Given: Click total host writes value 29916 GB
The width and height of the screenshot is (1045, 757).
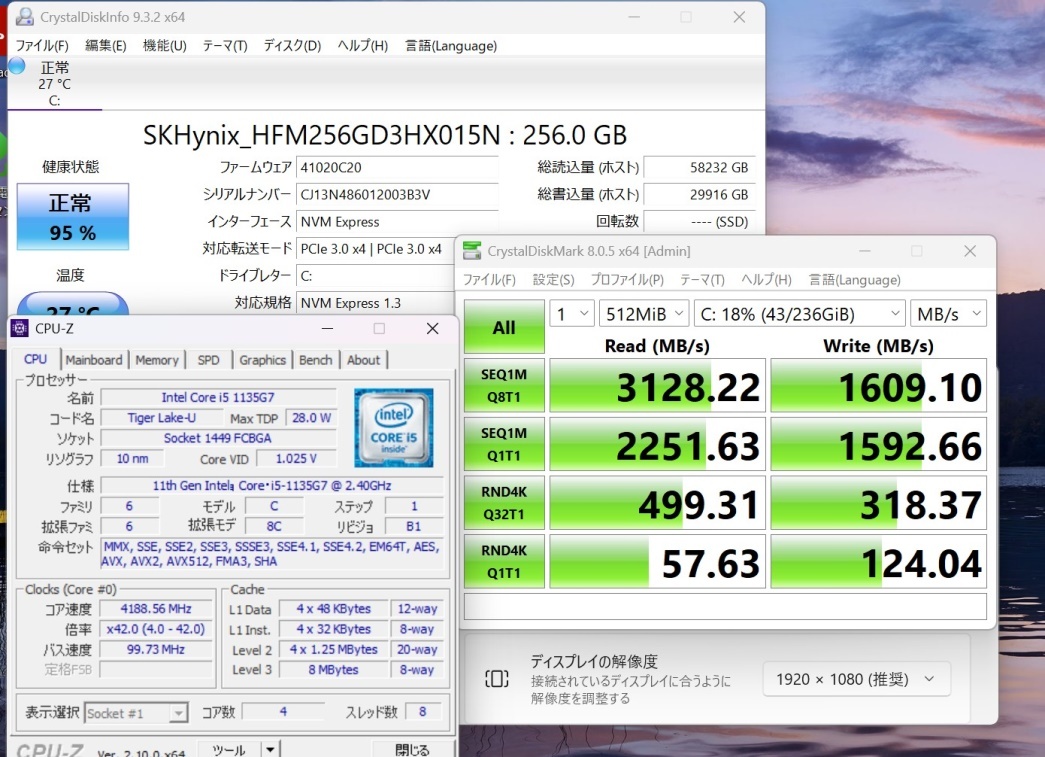Looking at the screenshot, I should click(x=700, y=195).
